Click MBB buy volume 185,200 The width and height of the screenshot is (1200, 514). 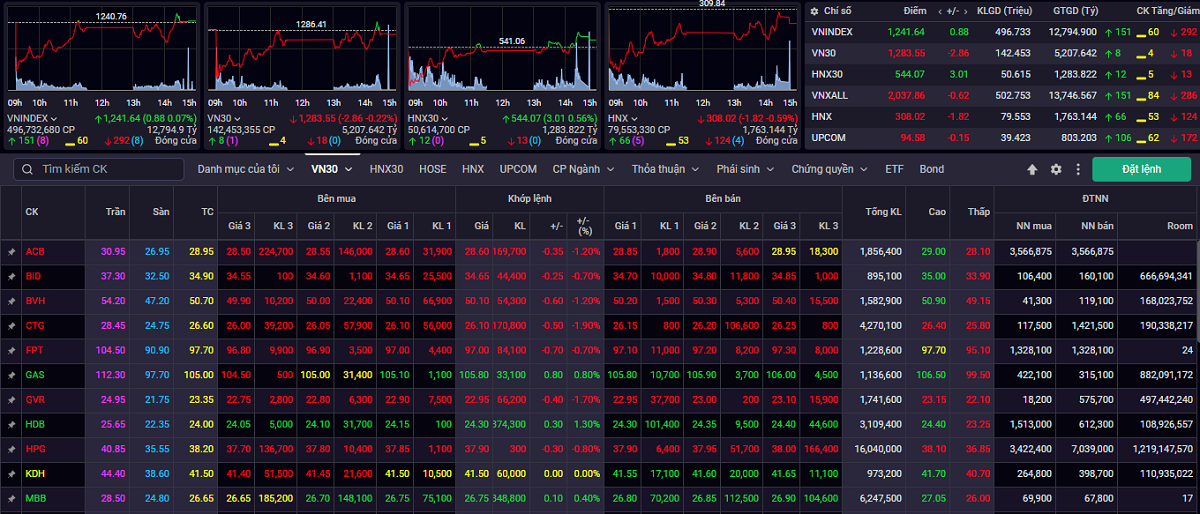click(275, 497)
